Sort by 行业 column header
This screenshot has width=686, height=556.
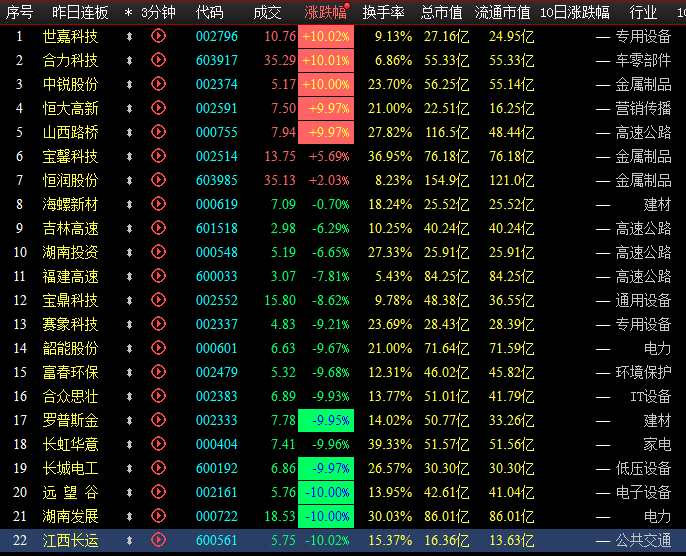643,12
